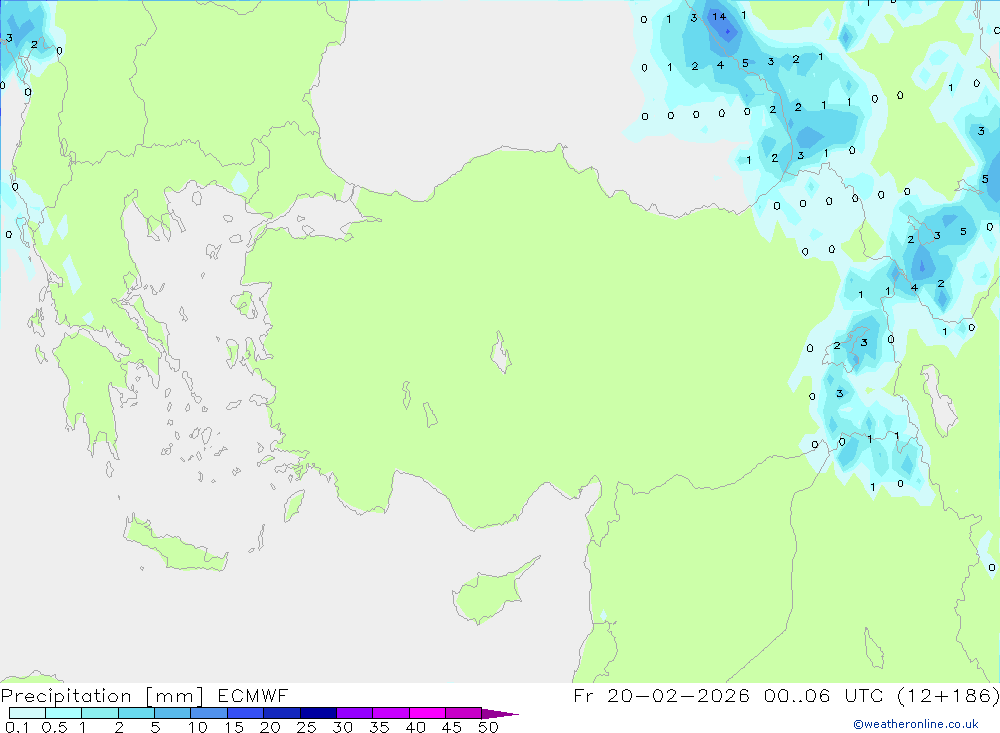
Task: Open the weatheronline.co.uk link
Action: [916, 724]
